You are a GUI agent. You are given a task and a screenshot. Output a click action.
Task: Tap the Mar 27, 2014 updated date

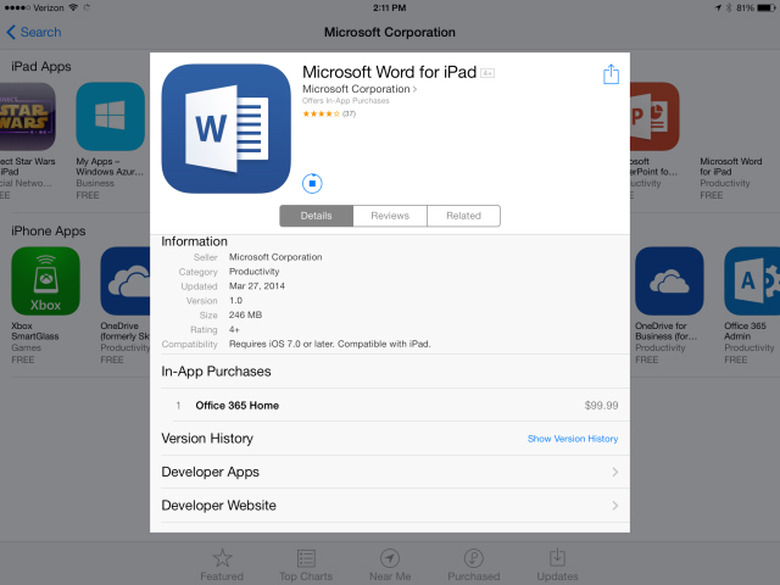pos(257,286)
